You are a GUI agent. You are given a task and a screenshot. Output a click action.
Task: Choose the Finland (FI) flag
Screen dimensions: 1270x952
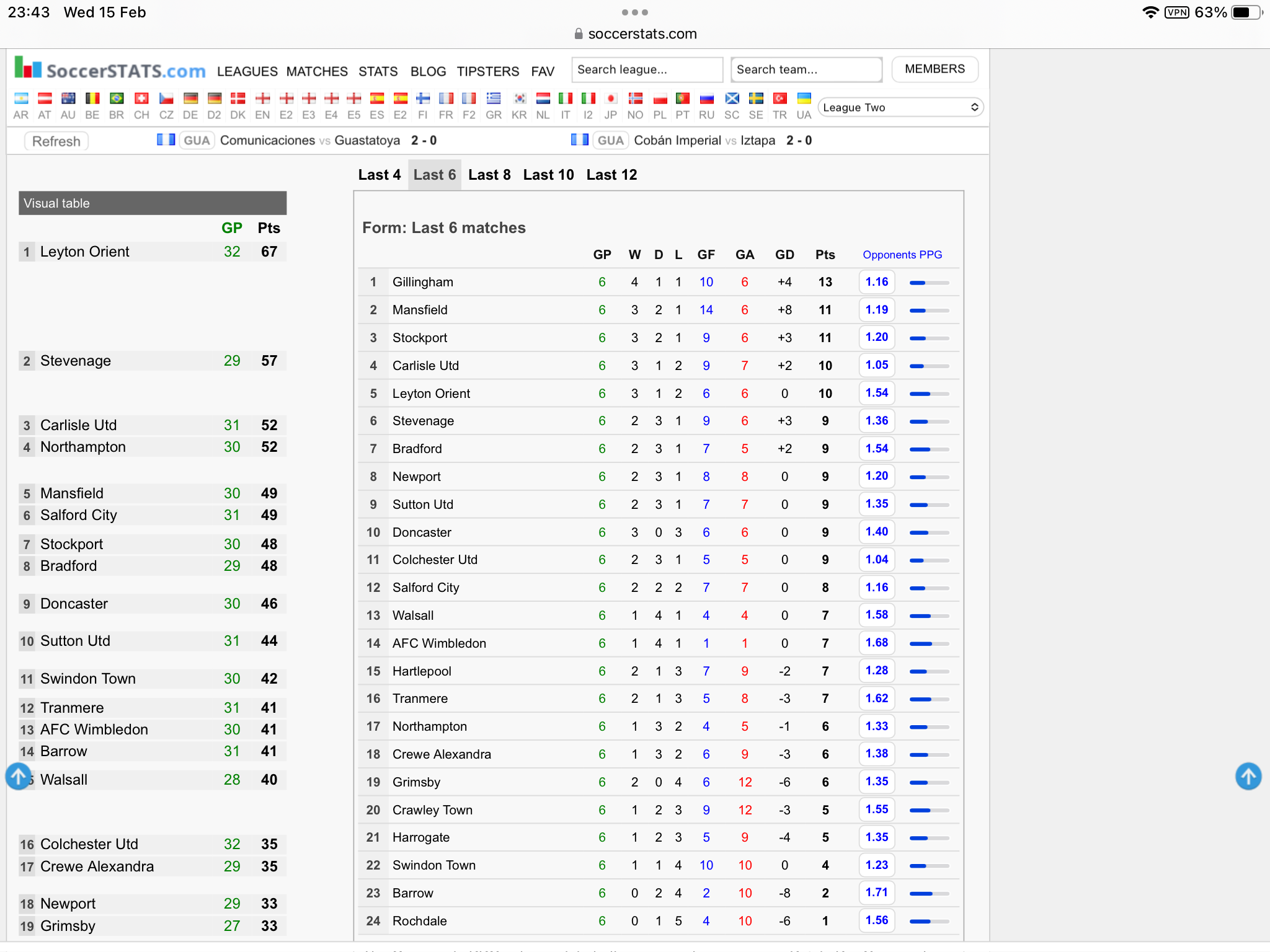(423, 98)
